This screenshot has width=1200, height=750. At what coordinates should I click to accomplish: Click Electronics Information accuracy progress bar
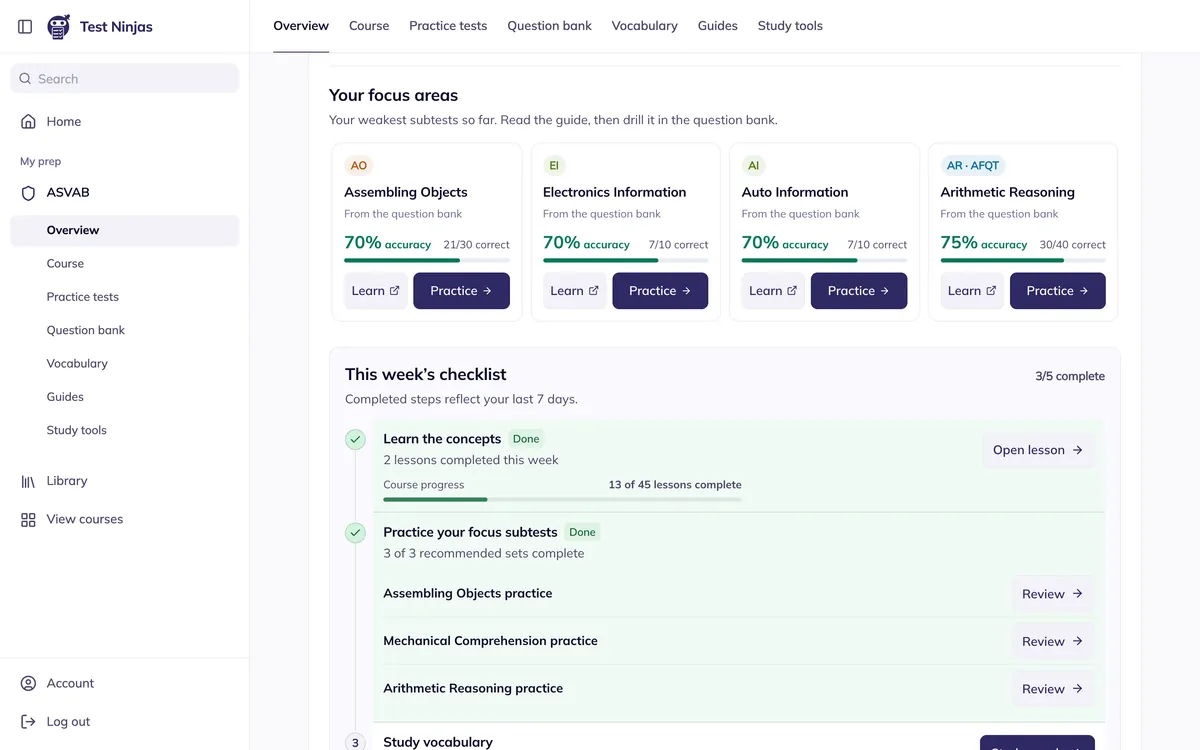(x=625, y=260)
